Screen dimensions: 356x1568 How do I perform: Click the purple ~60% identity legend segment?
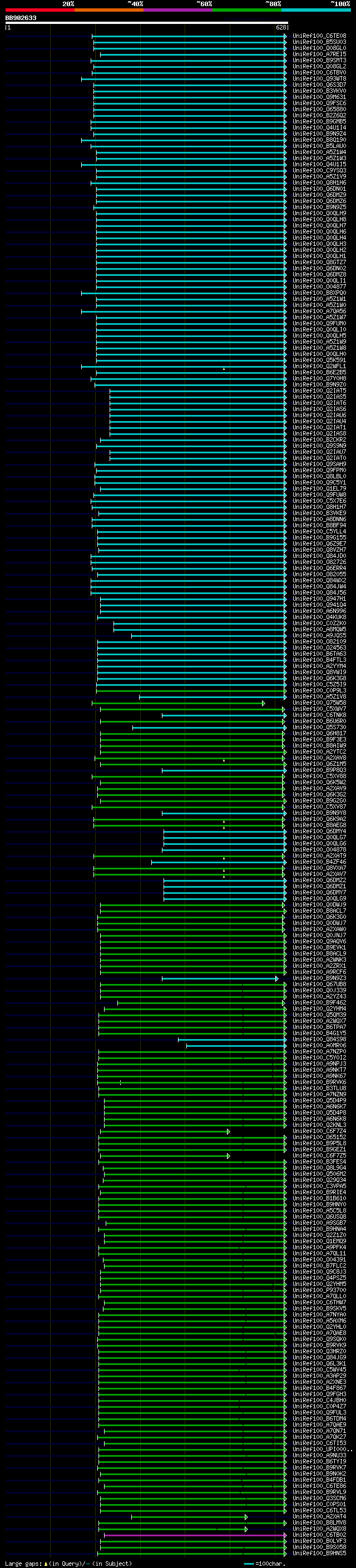pos(179,10)
